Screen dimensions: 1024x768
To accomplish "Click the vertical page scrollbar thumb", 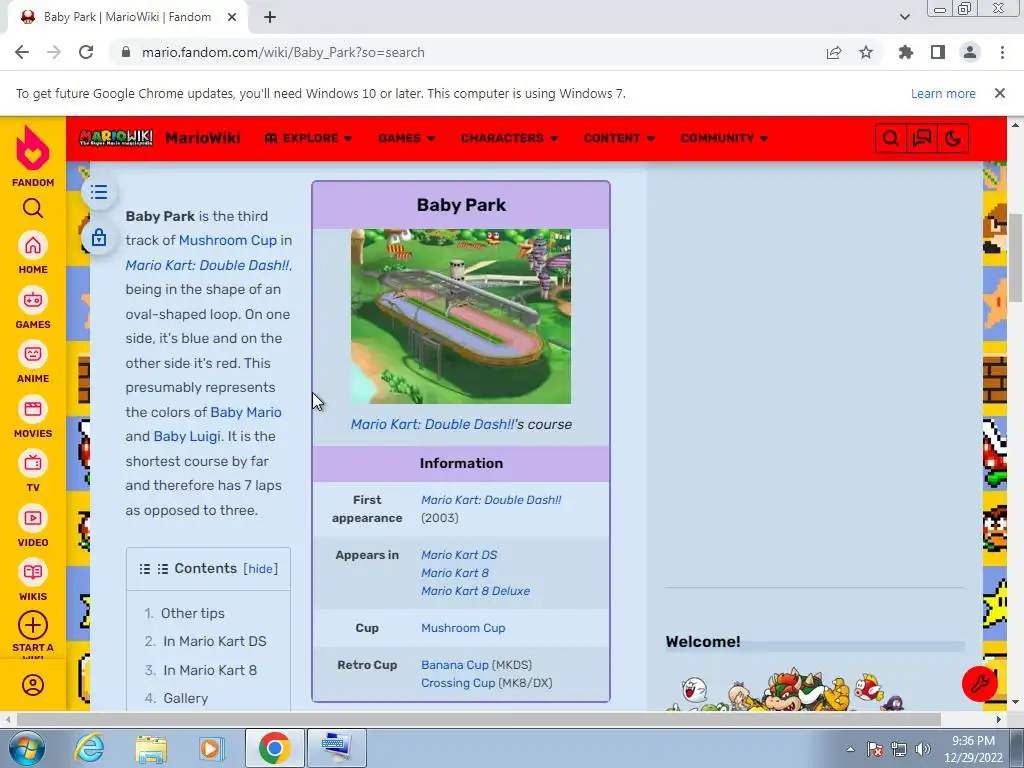I will click(x=1015, y=257).
